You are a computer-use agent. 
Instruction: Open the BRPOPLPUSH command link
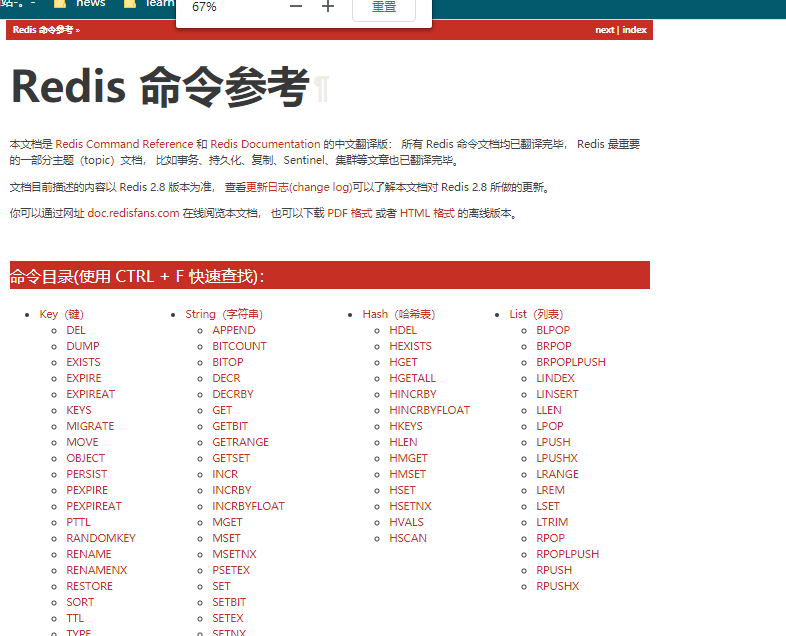(x=570, y=362)
